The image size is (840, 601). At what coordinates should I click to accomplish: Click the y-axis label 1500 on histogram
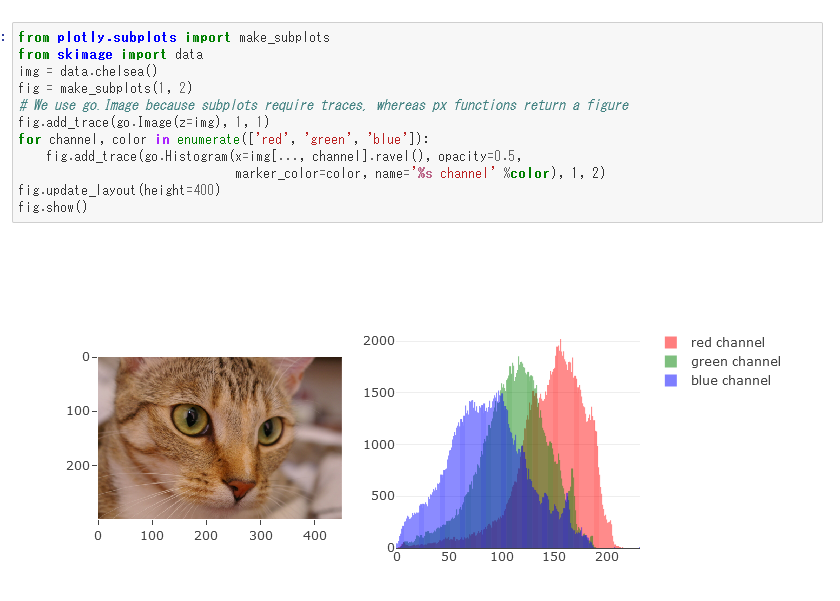379,393
